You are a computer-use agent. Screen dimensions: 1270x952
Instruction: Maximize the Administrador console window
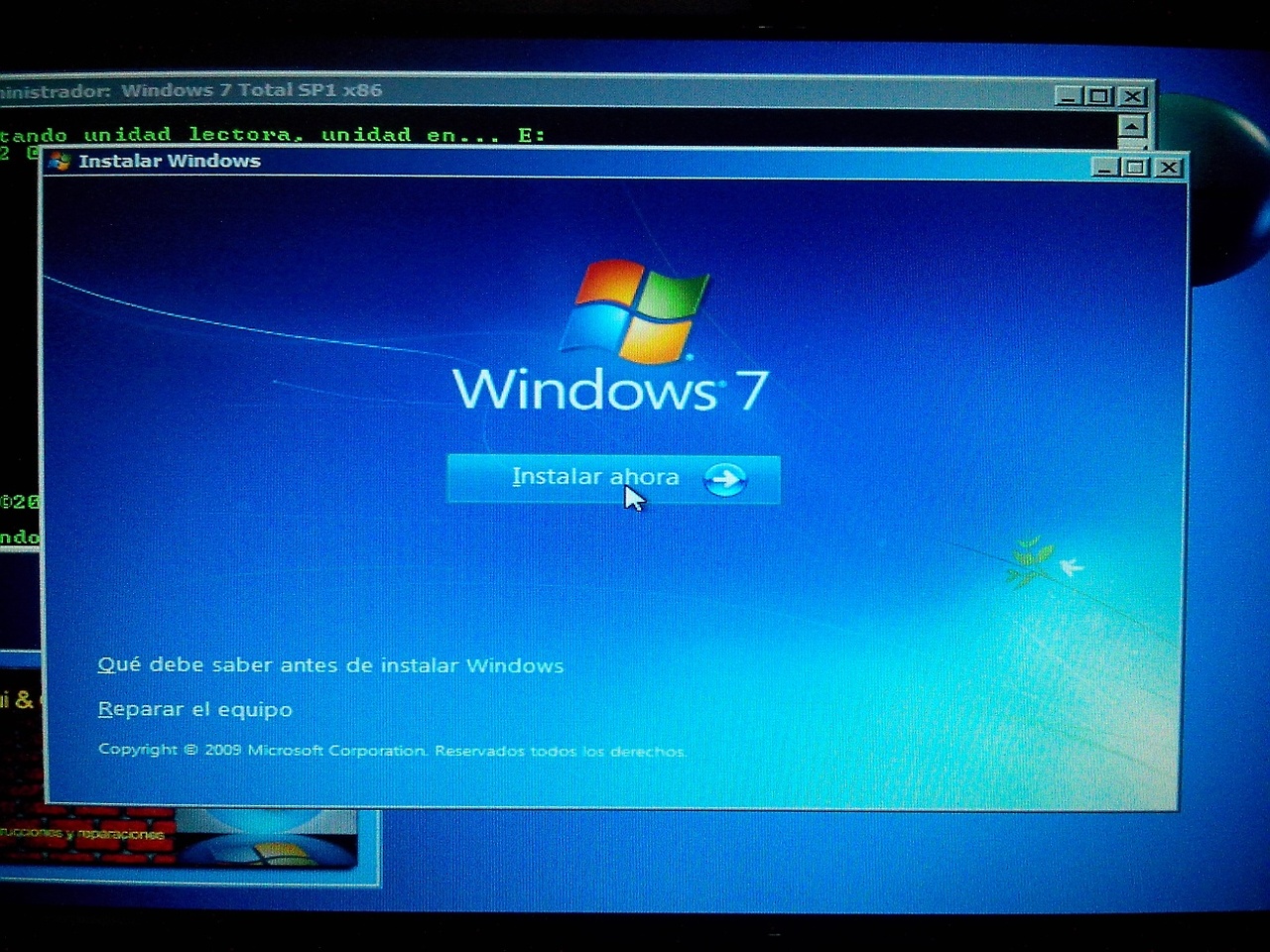tap(1099, 96)
